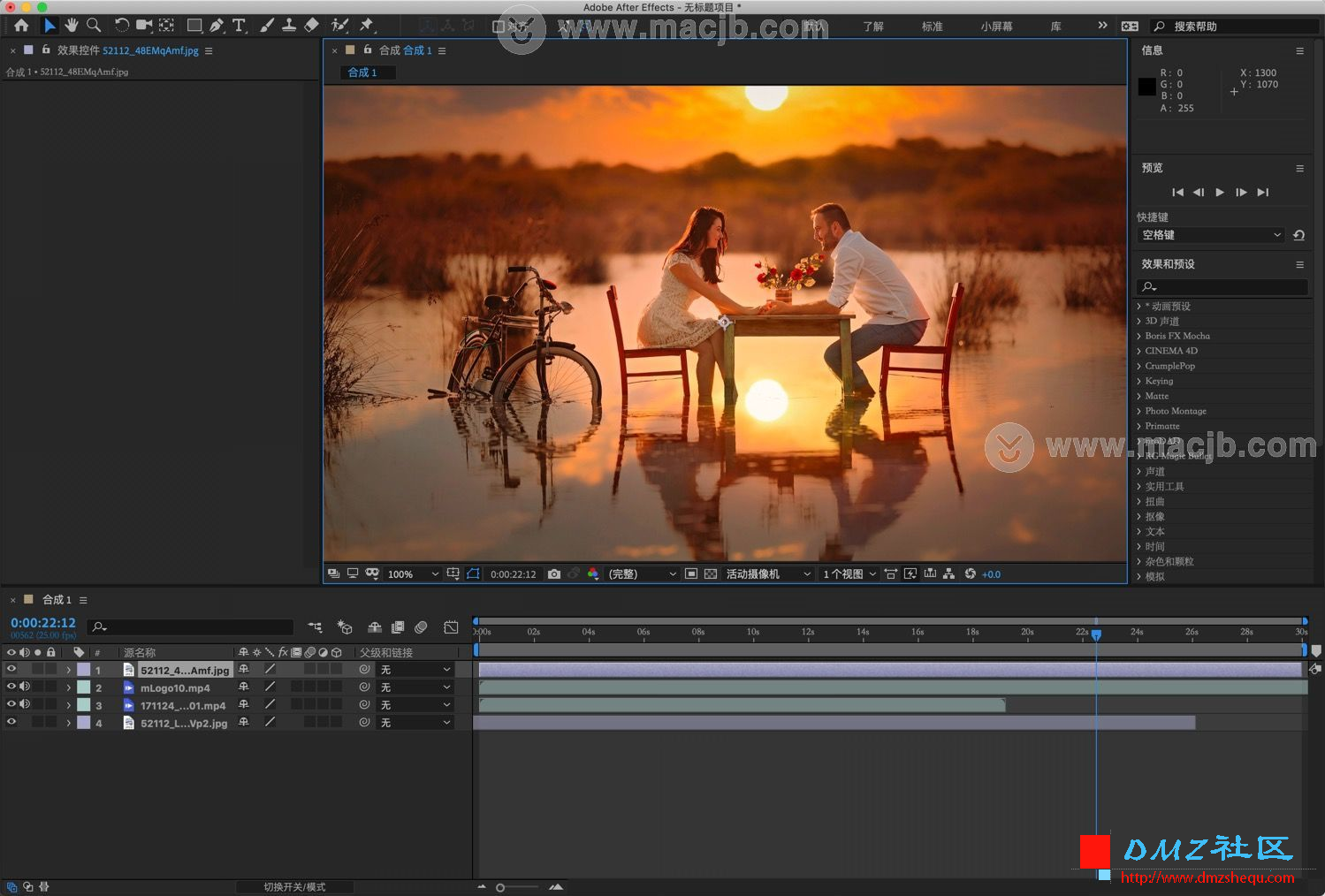The width and height of the screenshot is (1325, 896).
Task: Select the Eraser tool
Action: pos(311,26)
